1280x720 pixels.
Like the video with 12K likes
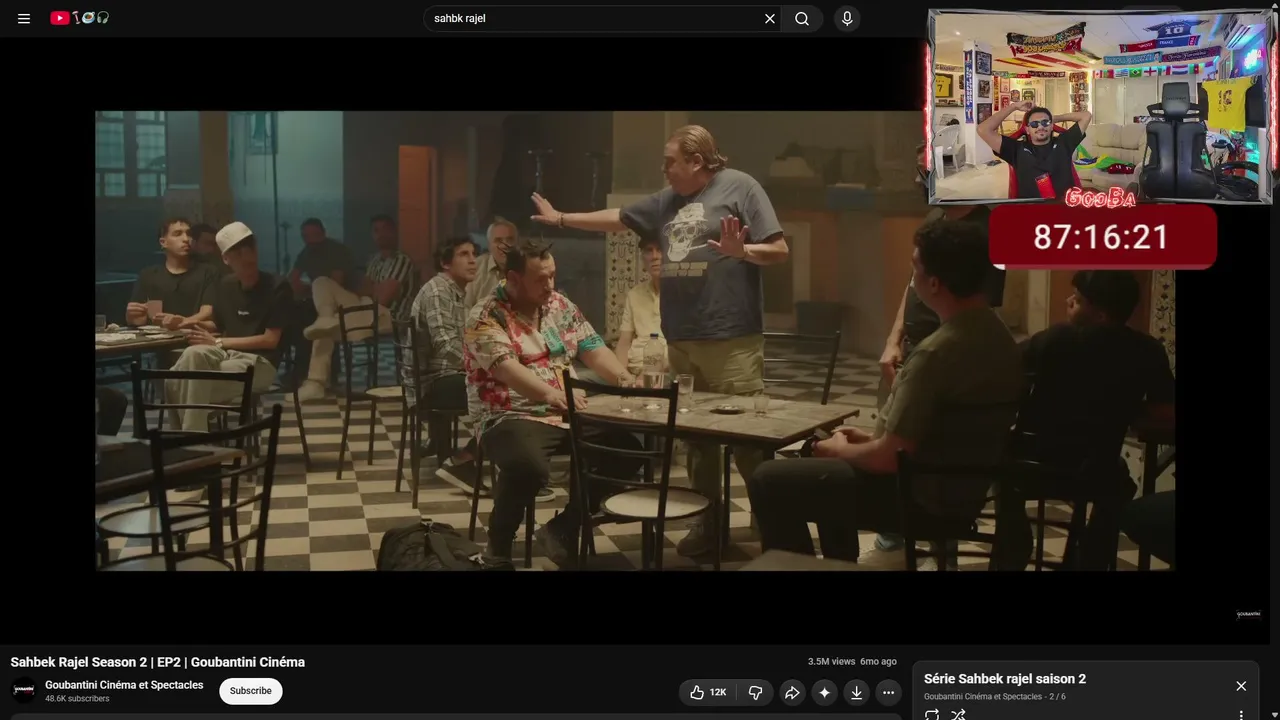tap(708, 692)
